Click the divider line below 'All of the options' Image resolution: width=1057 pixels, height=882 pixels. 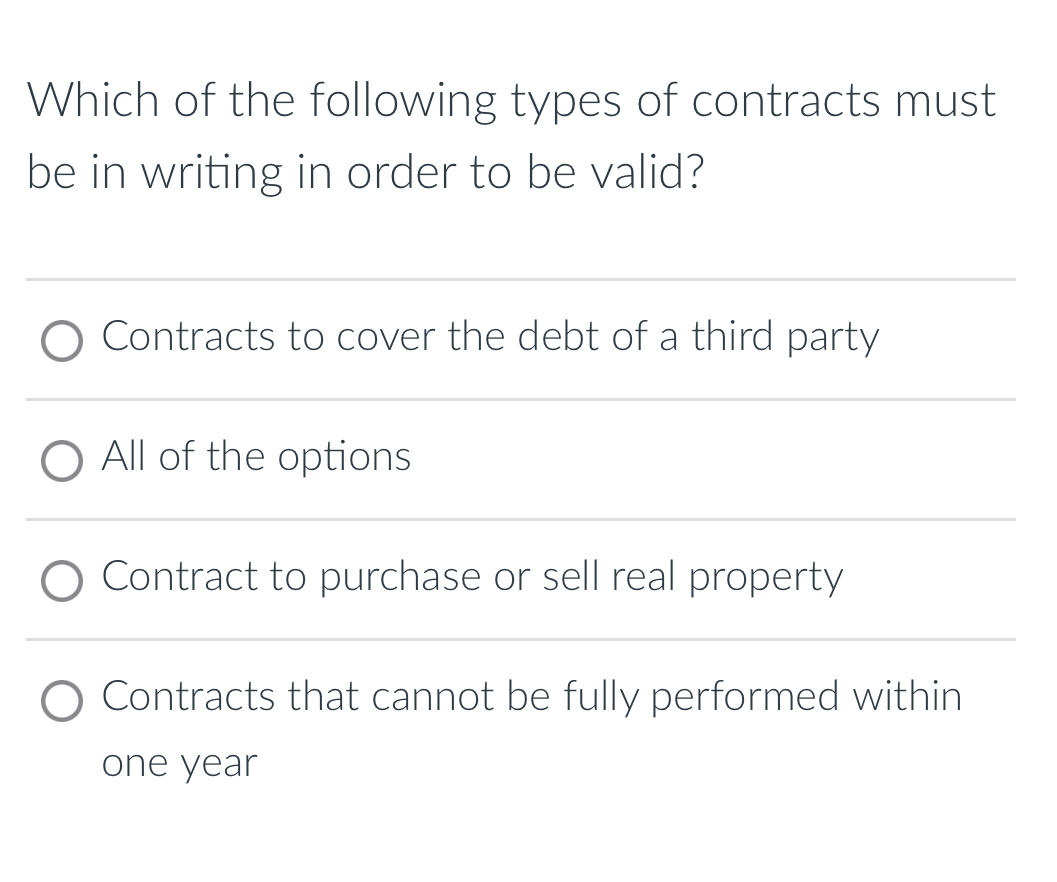click(520, 520)
